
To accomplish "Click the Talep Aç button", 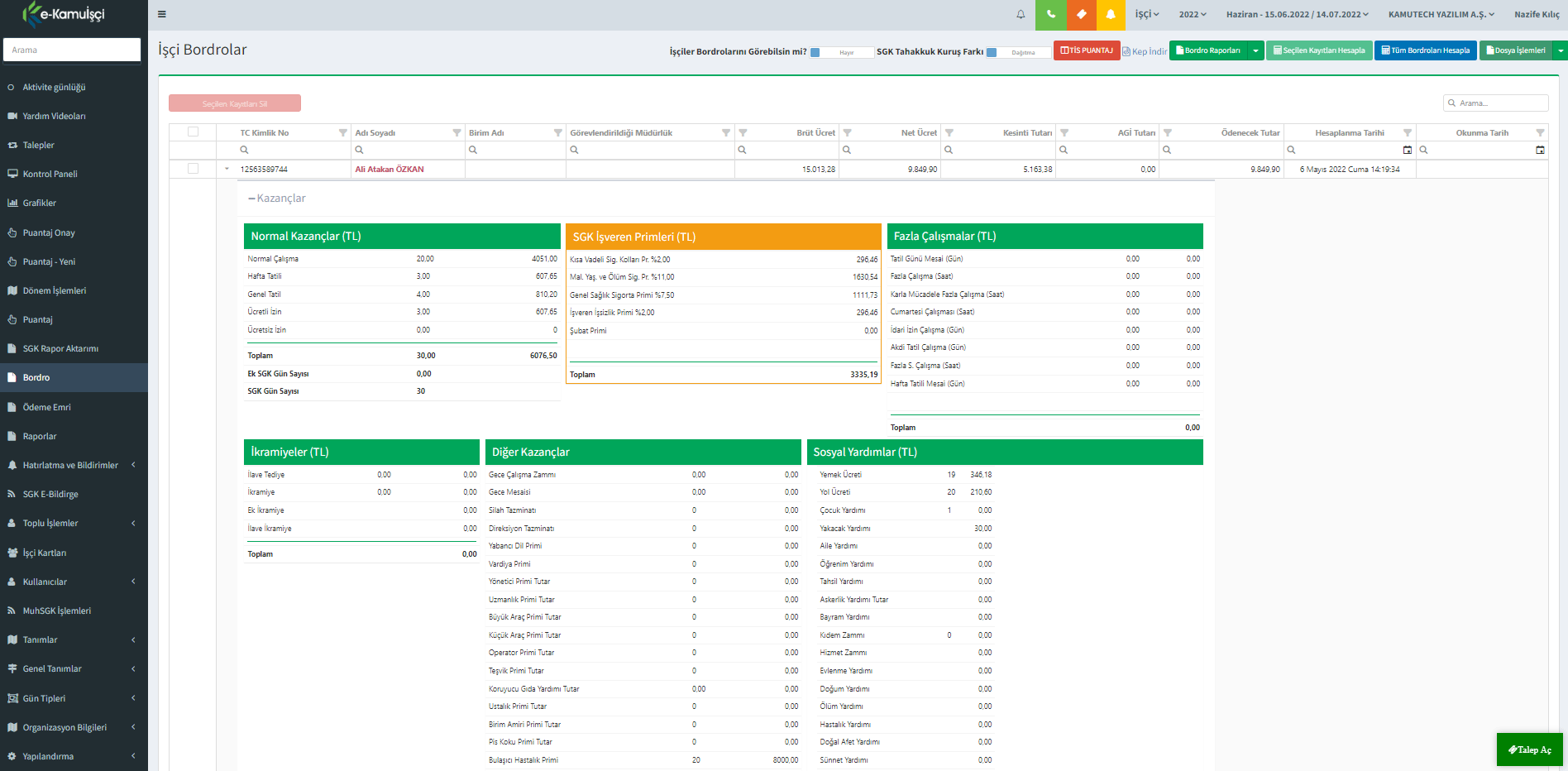I will pyautogui.click(x=1529, y=749).
